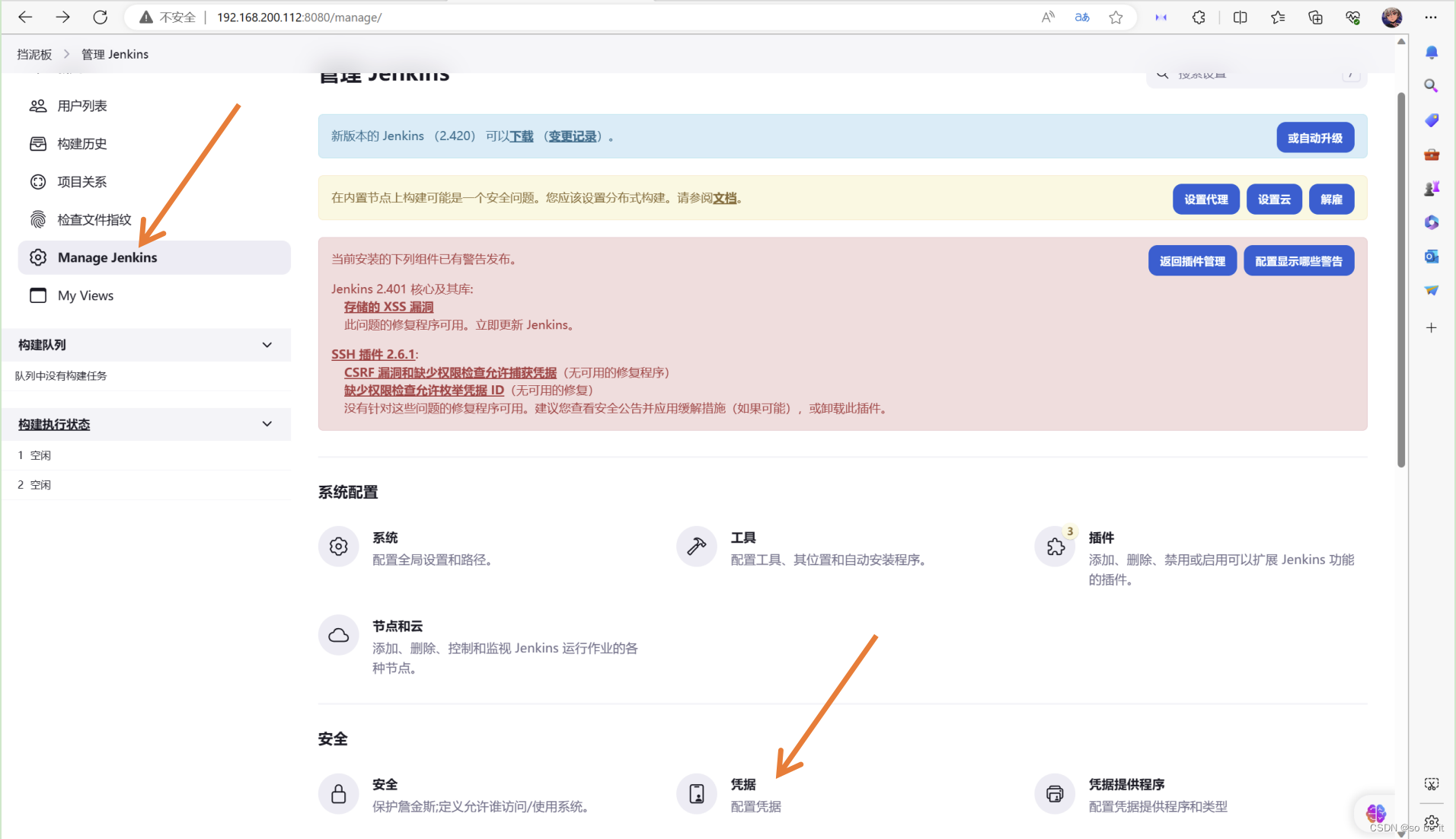Collapse the 构建队列 panel chevron

[x=267, y=345]
